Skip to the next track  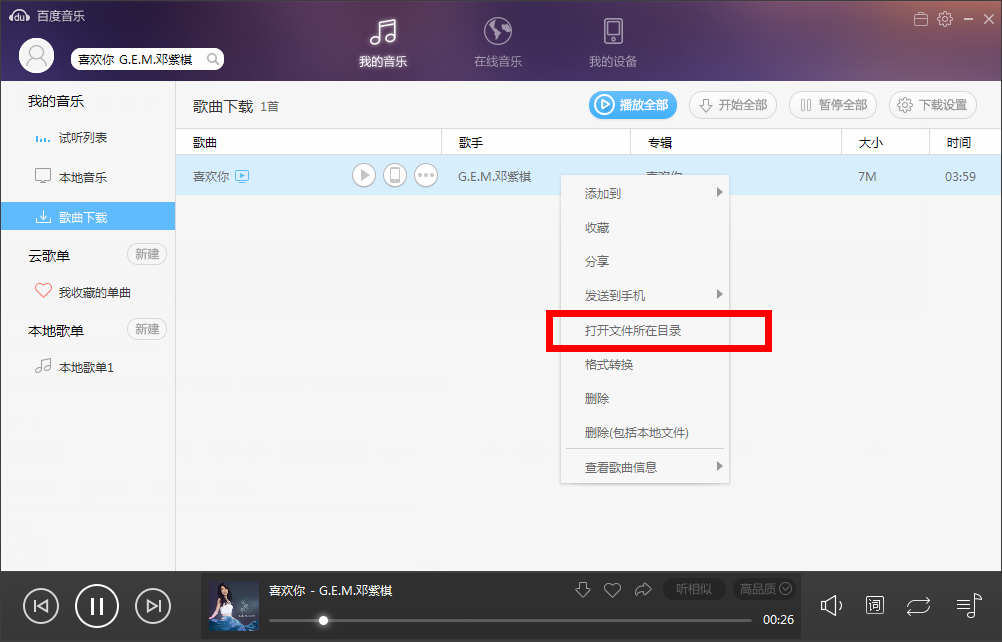point(153,606)
